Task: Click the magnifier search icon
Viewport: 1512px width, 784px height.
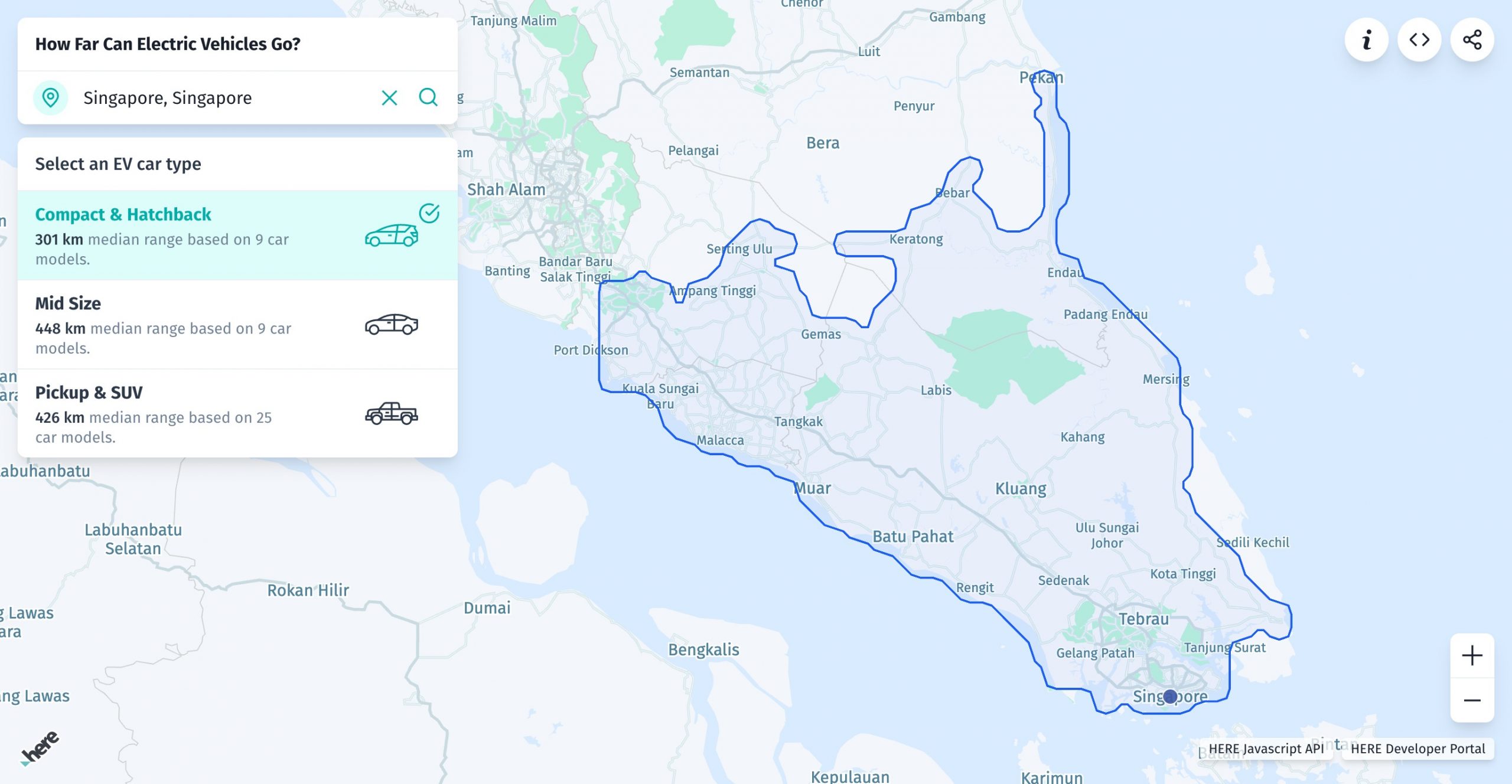Action: (428, 97)
